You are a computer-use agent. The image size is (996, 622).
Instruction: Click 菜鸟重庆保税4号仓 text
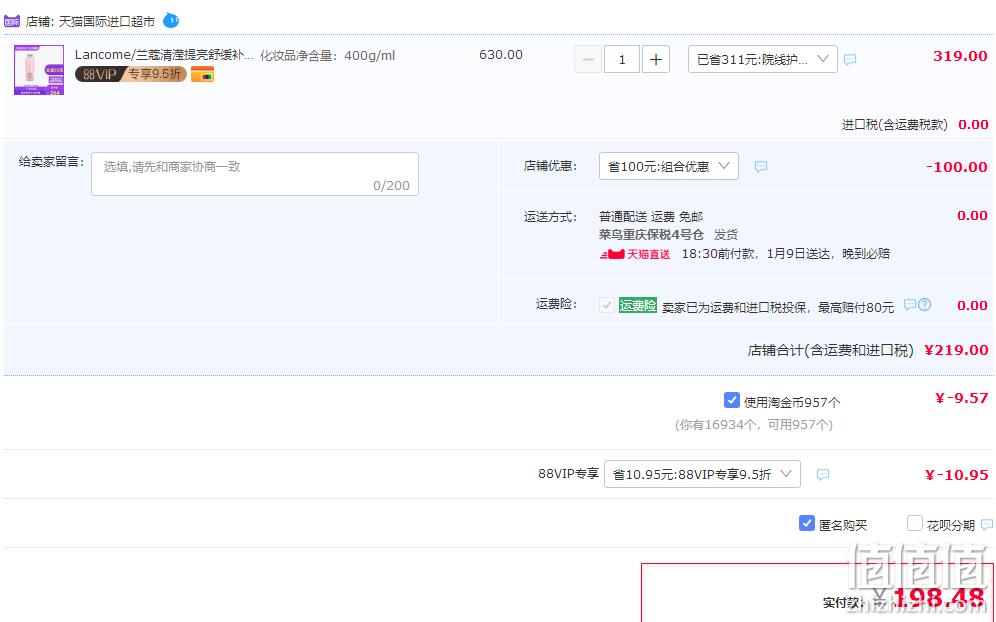pyautogui.click(x=651, y=235)
